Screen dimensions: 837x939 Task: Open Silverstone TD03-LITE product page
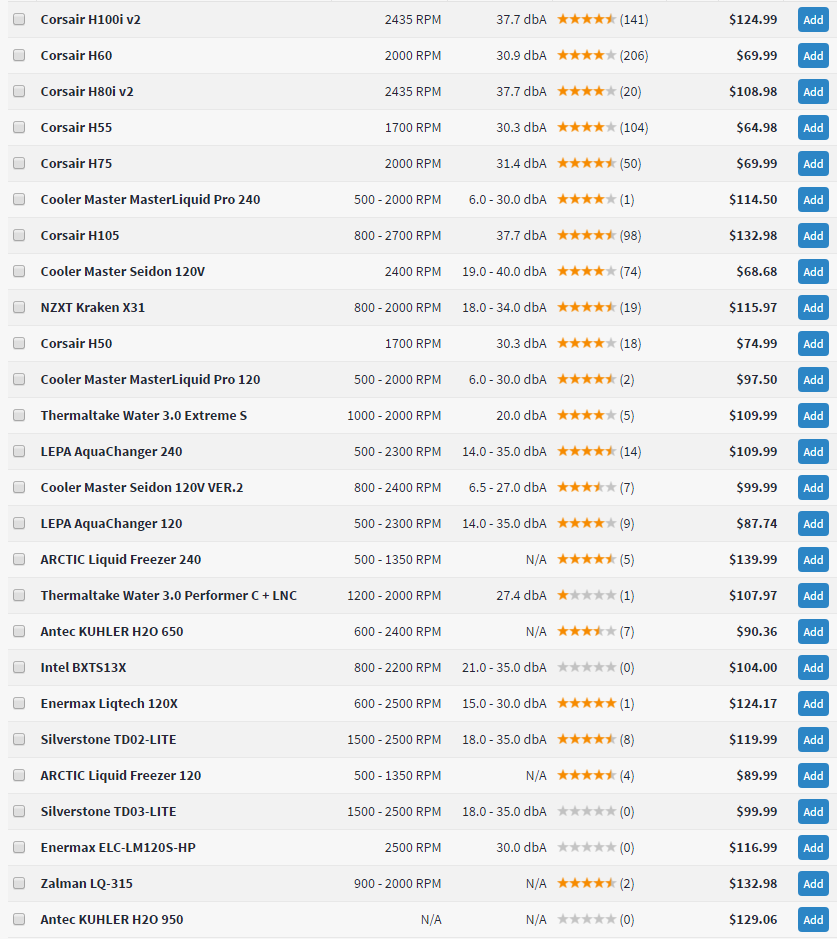pos(108,811)
